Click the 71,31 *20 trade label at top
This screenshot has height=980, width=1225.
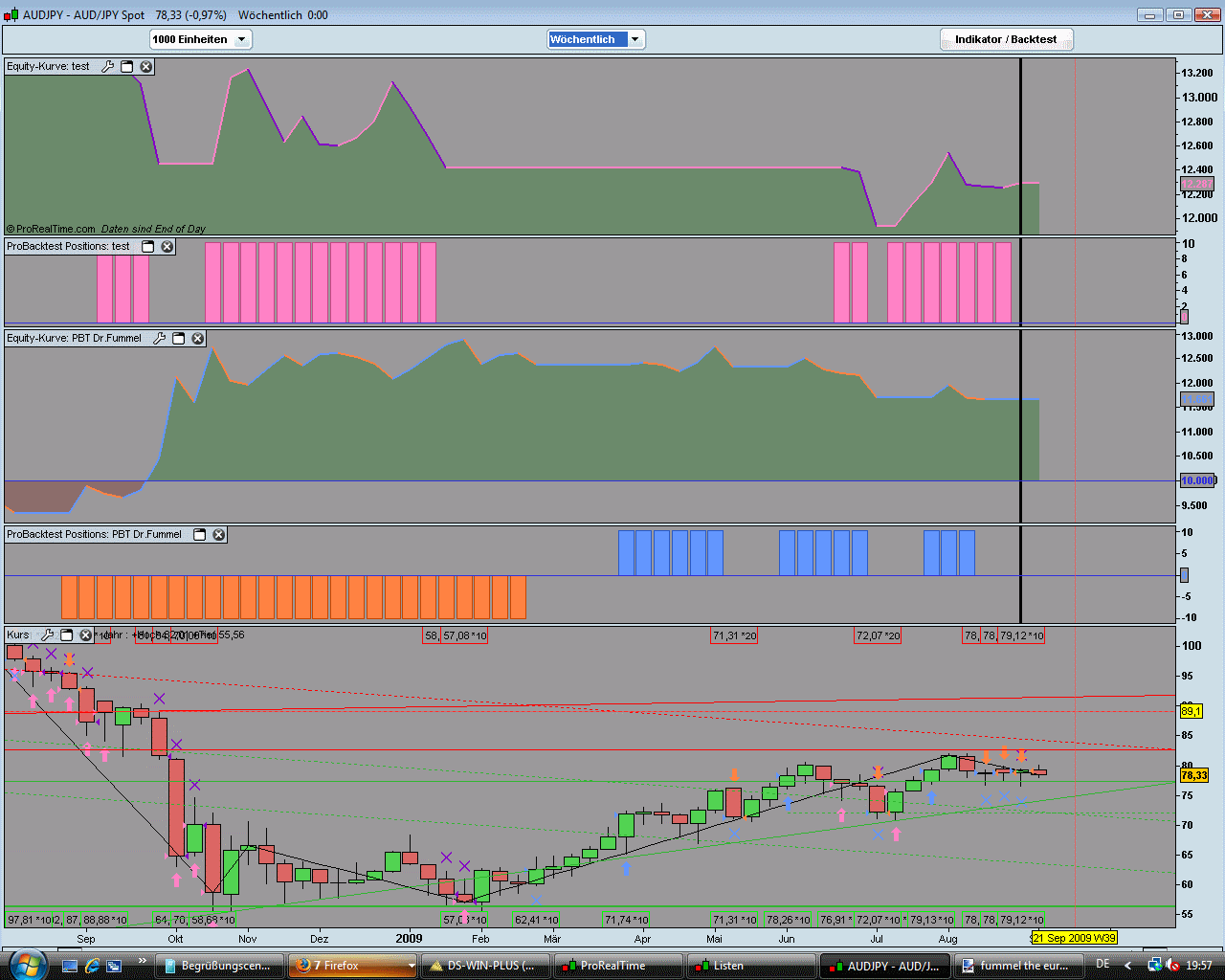click(734, 635)
